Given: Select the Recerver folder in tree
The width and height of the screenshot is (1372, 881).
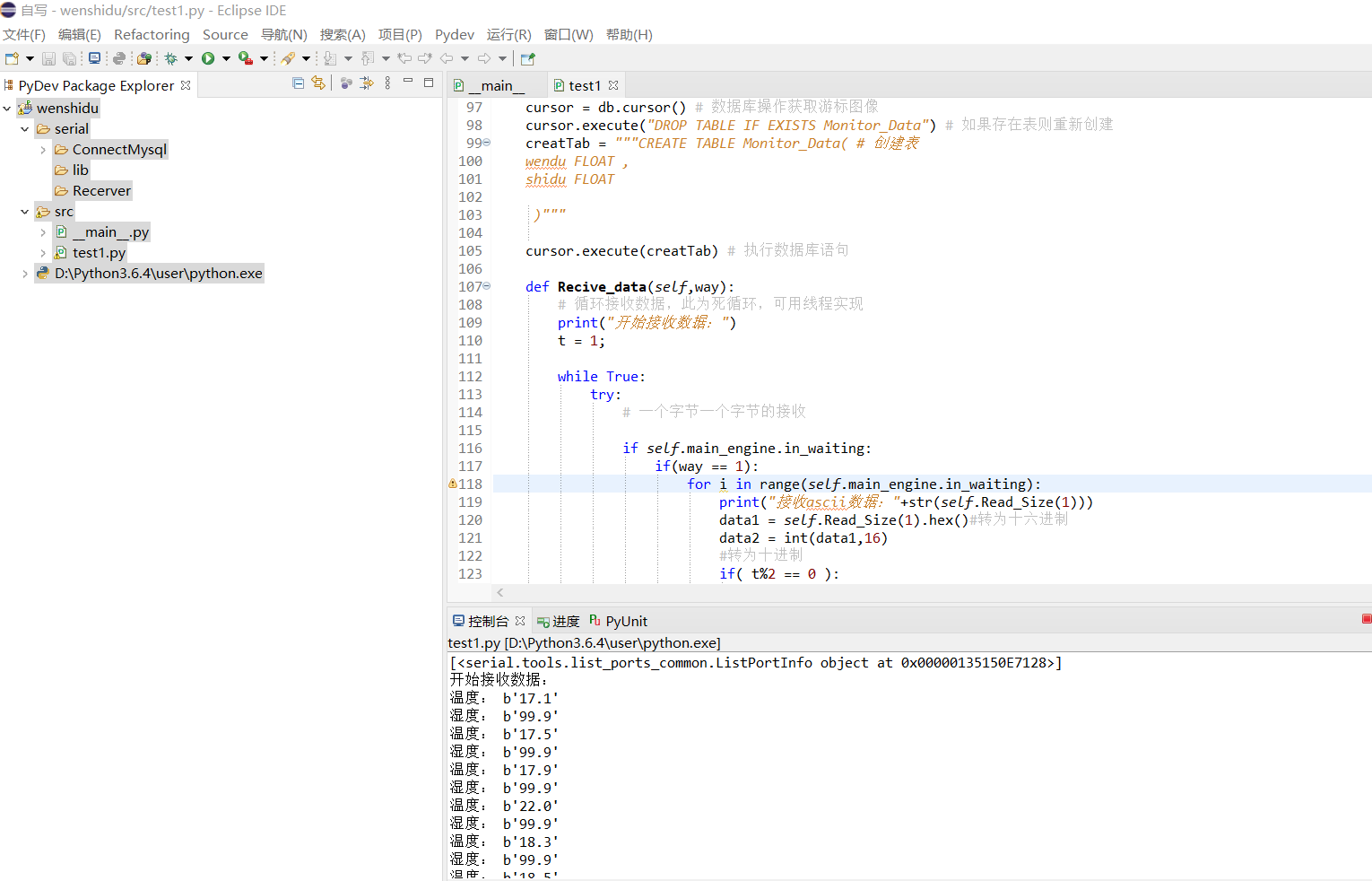Looking at the screenshot, I should 93,191.
